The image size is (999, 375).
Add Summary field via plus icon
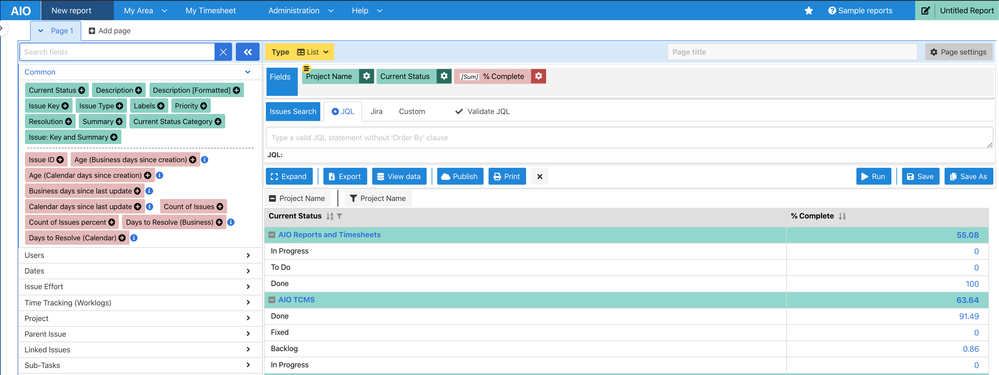119,121
